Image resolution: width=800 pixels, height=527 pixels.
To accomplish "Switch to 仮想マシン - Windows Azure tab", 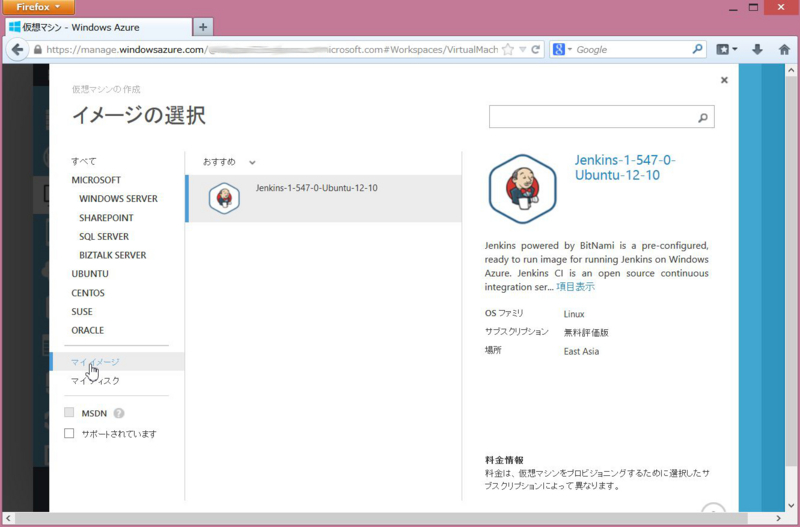I will click(x=99, y=27).
